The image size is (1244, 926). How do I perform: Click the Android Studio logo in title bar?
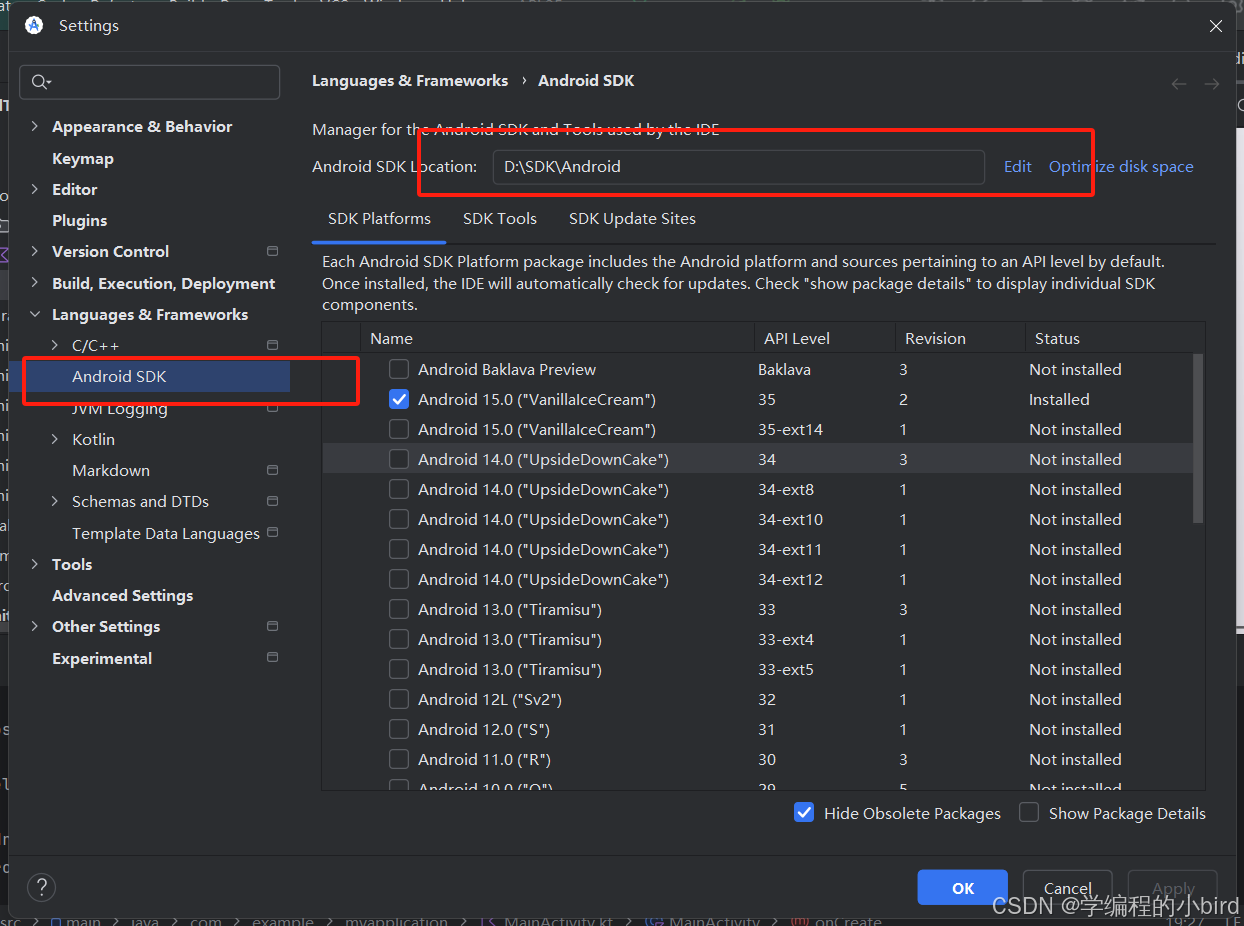pos(34,26)
